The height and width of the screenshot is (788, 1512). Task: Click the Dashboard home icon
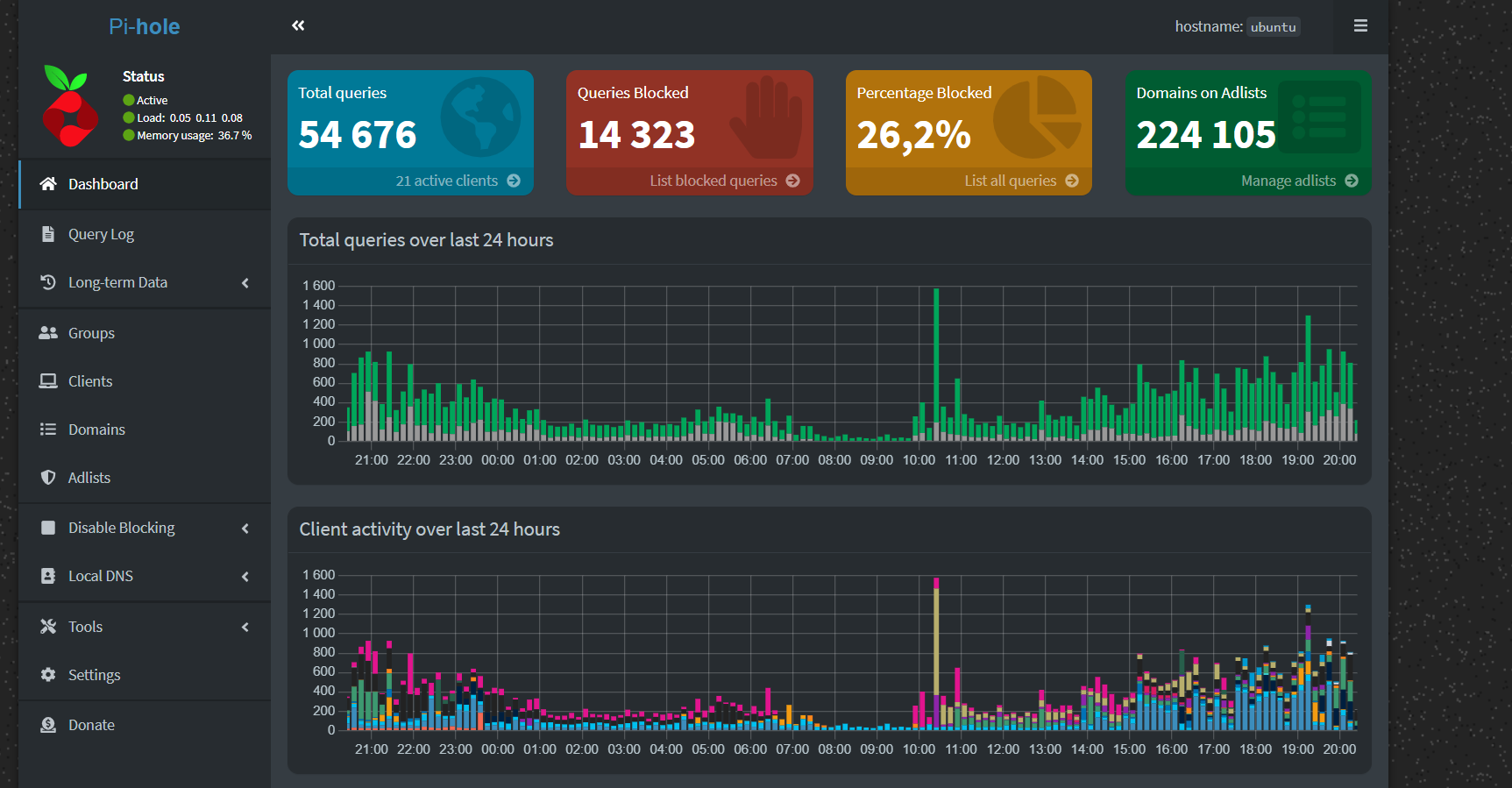click(x=48, y=184)
